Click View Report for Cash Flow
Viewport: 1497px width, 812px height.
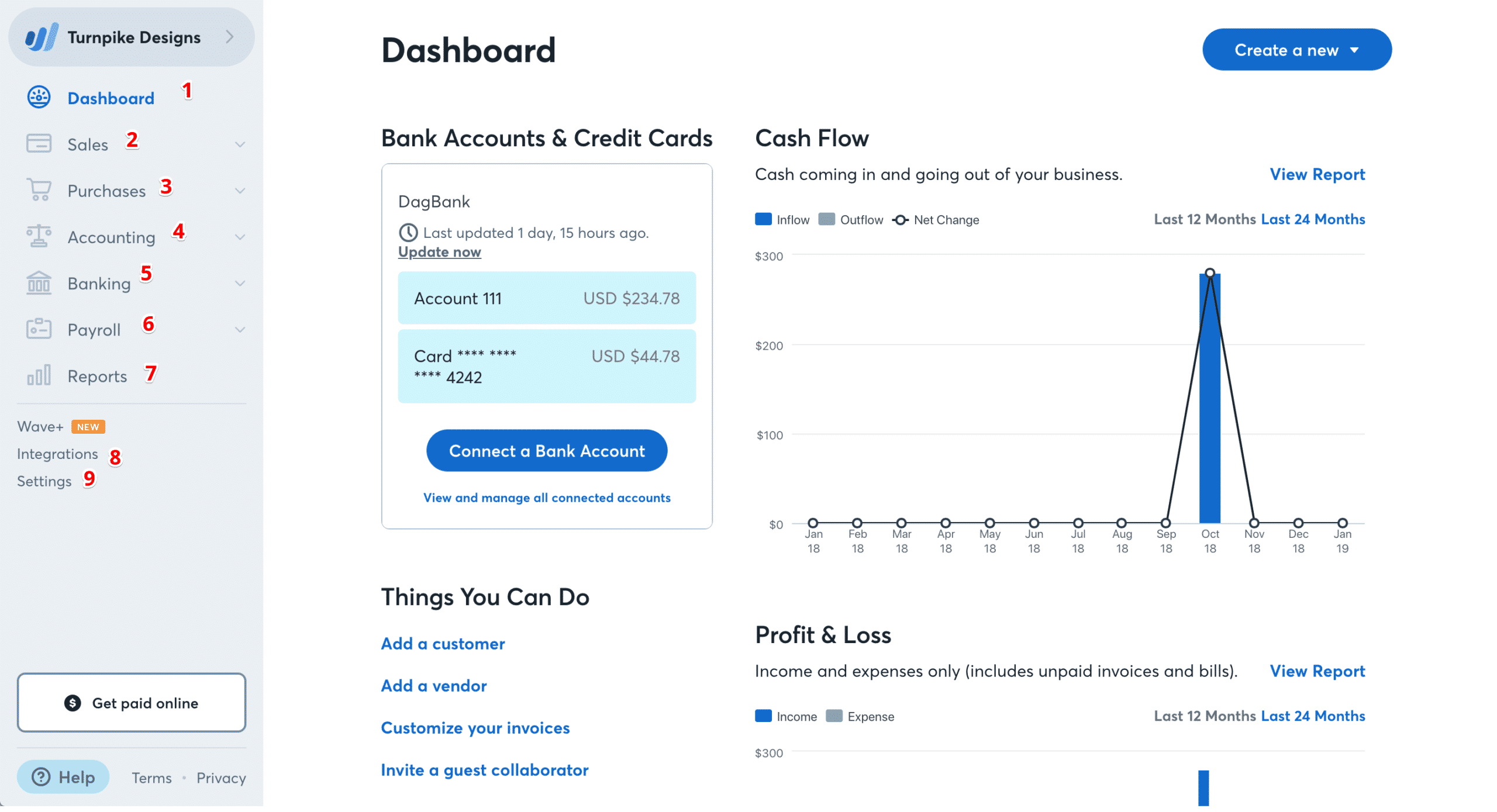tap(1317, 174)
